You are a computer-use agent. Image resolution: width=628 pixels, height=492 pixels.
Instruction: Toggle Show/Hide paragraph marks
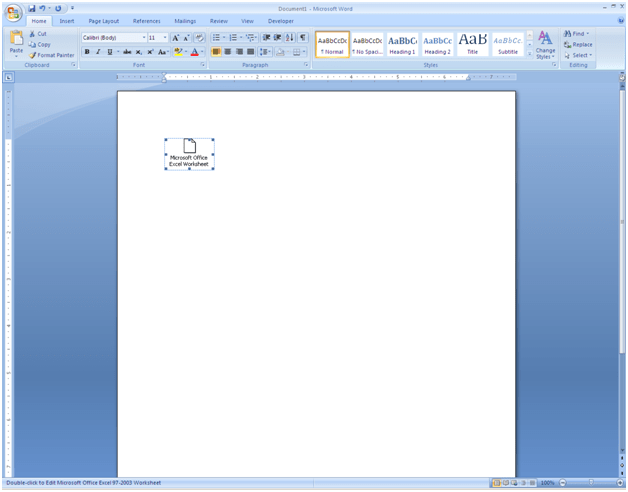point(303,38)
